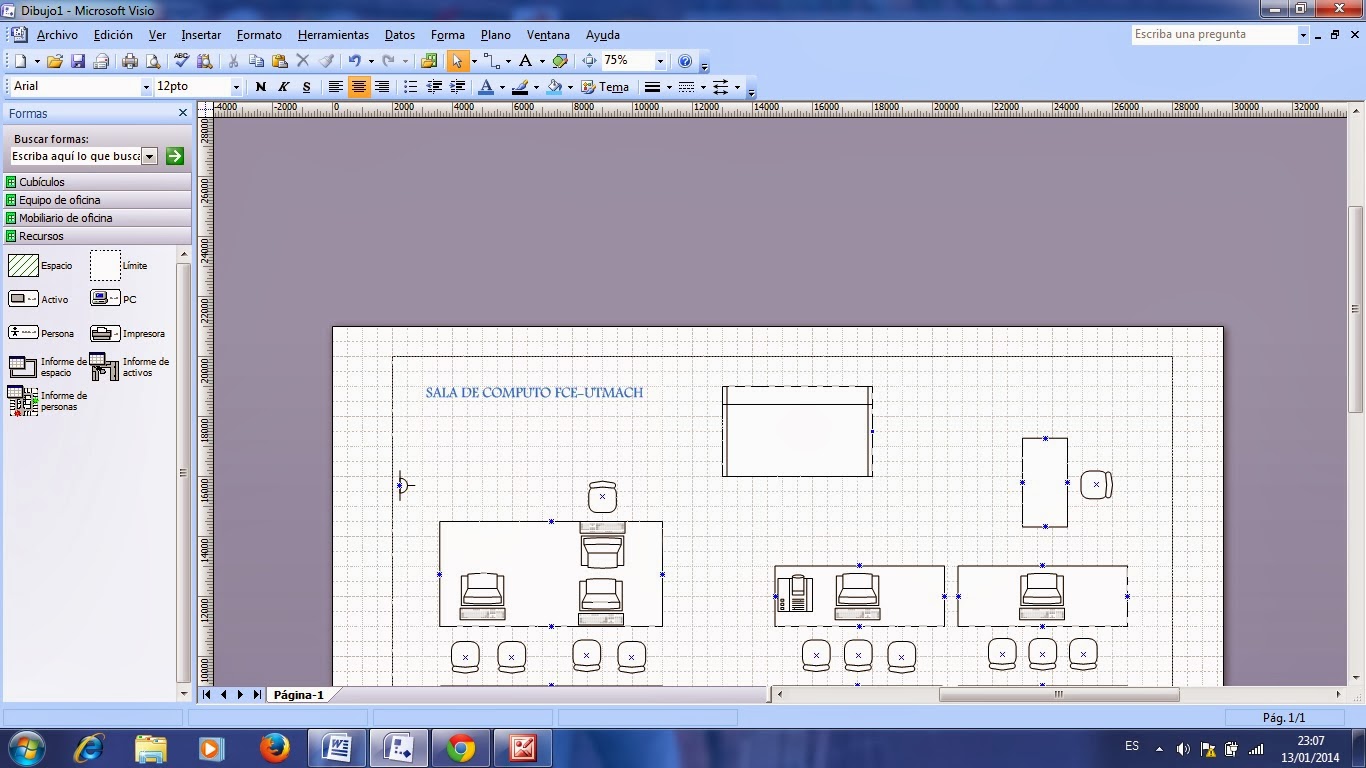1366x768 pixels.
Task: Switch to the Página-1 tab
Action: 299,694
